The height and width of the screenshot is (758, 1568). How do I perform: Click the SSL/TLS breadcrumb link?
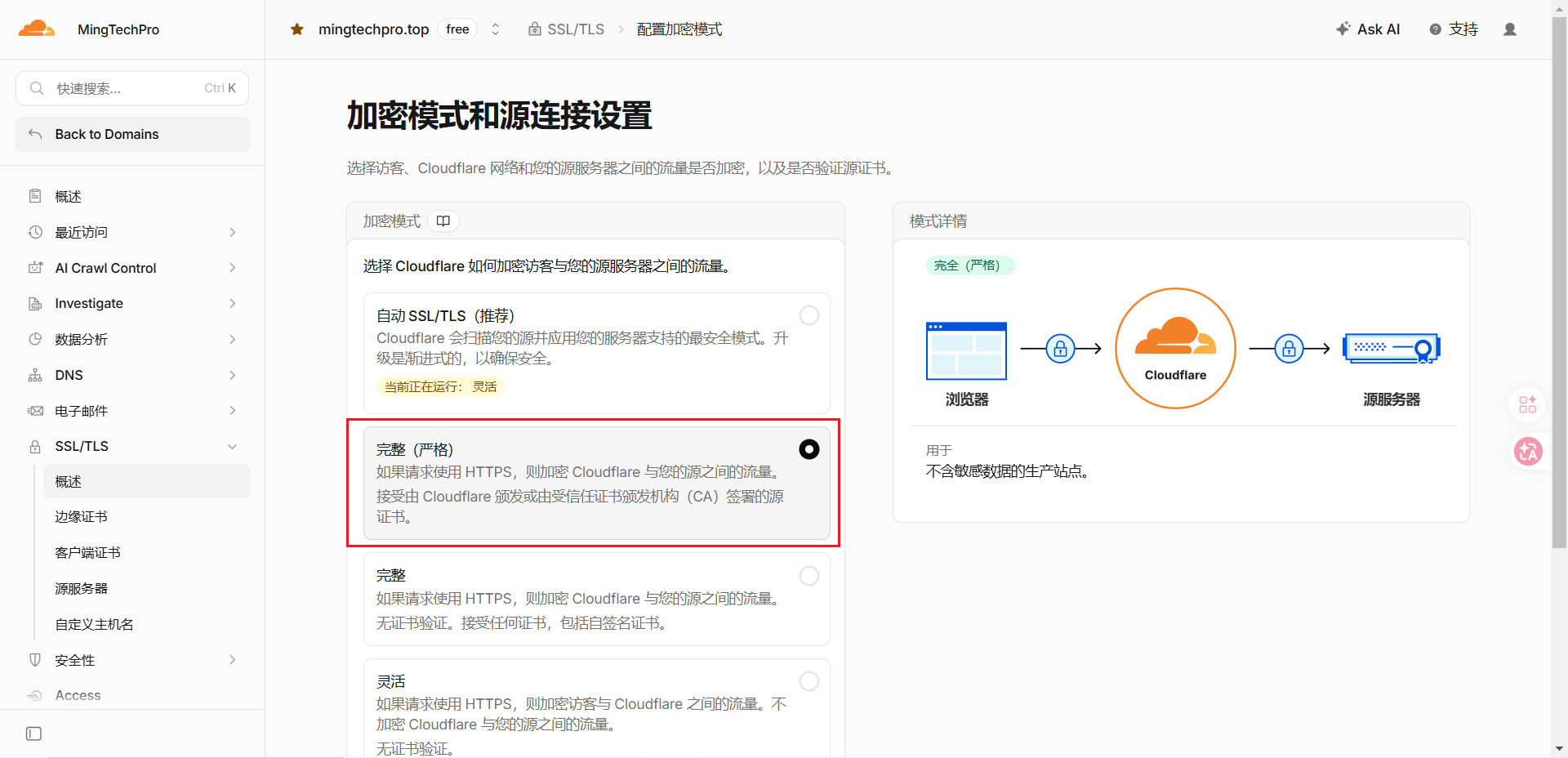click(x=566, y=29)
